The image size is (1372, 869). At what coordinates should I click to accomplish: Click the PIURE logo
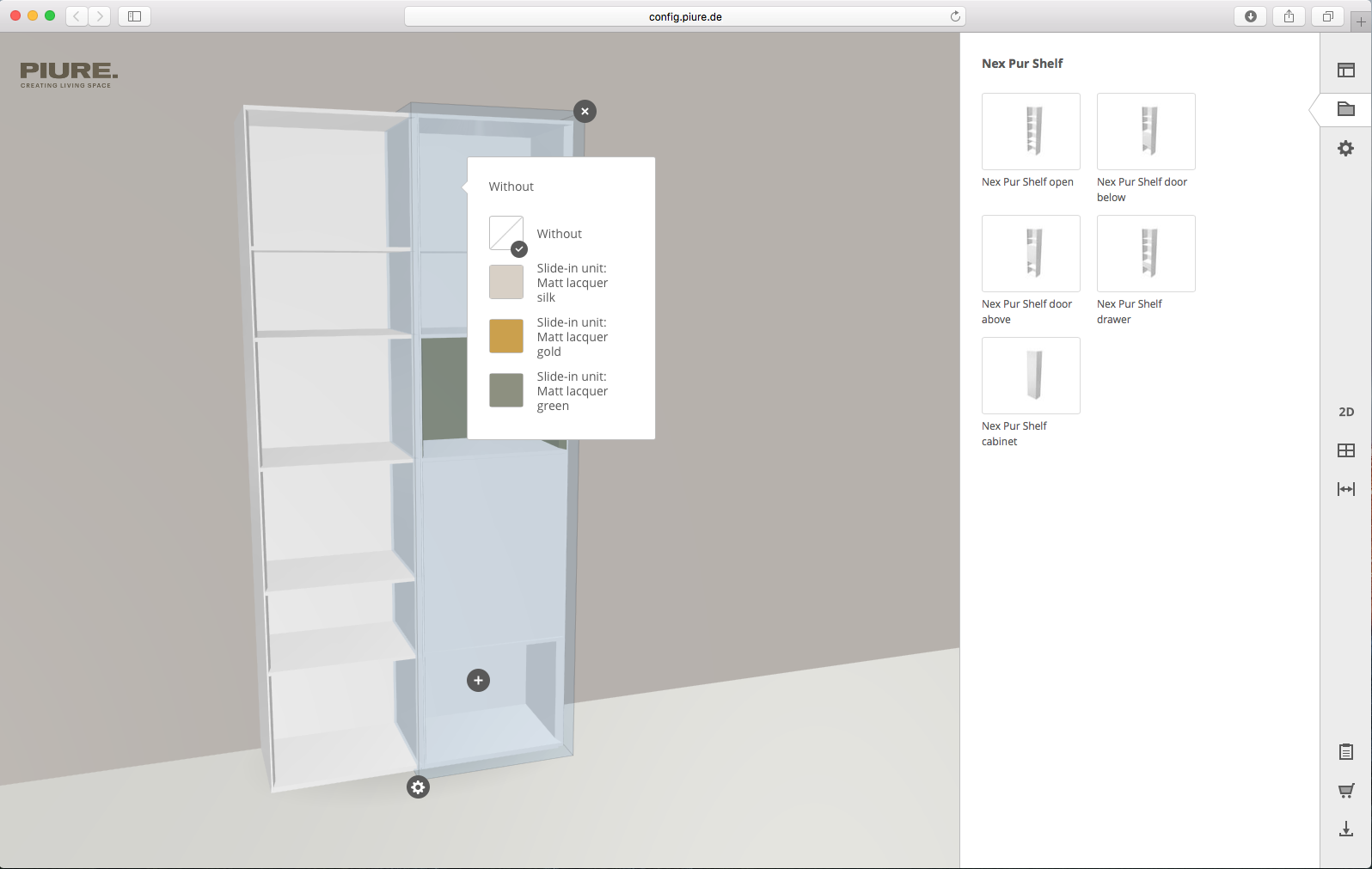tap(69, 75)
